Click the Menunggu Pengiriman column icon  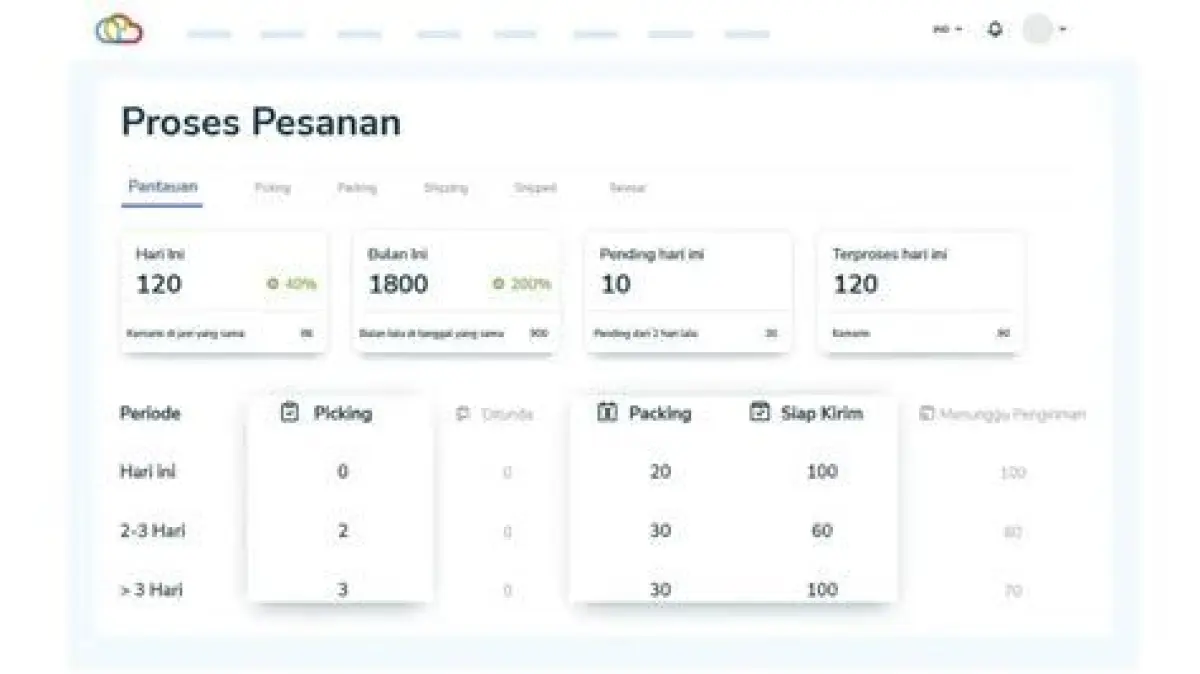coord(927,413)
